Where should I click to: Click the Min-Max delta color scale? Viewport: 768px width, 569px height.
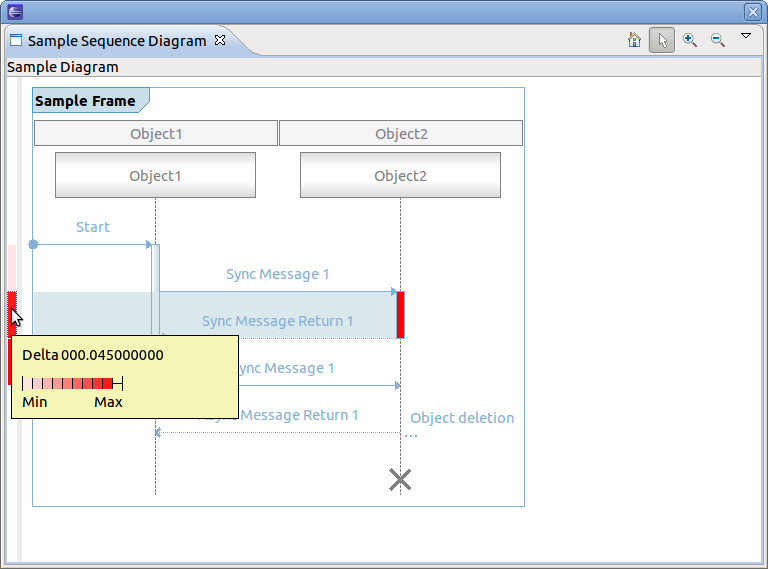(72, 383)
